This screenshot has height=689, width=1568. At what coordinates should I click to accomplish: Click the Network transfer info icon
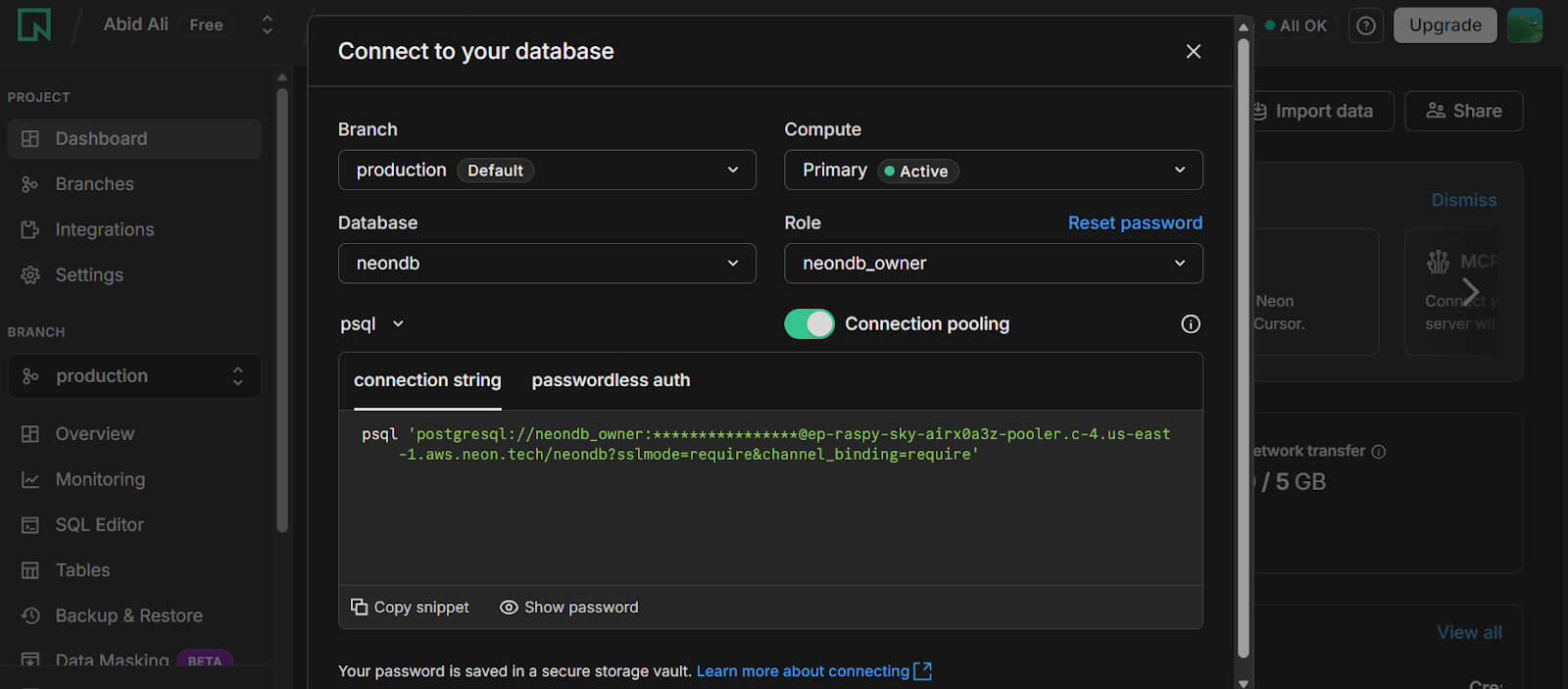[x=1379, y=452]
